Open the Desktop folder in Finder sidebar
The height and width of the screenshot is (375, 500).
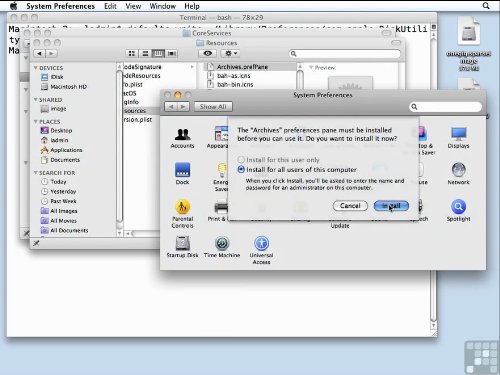point(56,130)
